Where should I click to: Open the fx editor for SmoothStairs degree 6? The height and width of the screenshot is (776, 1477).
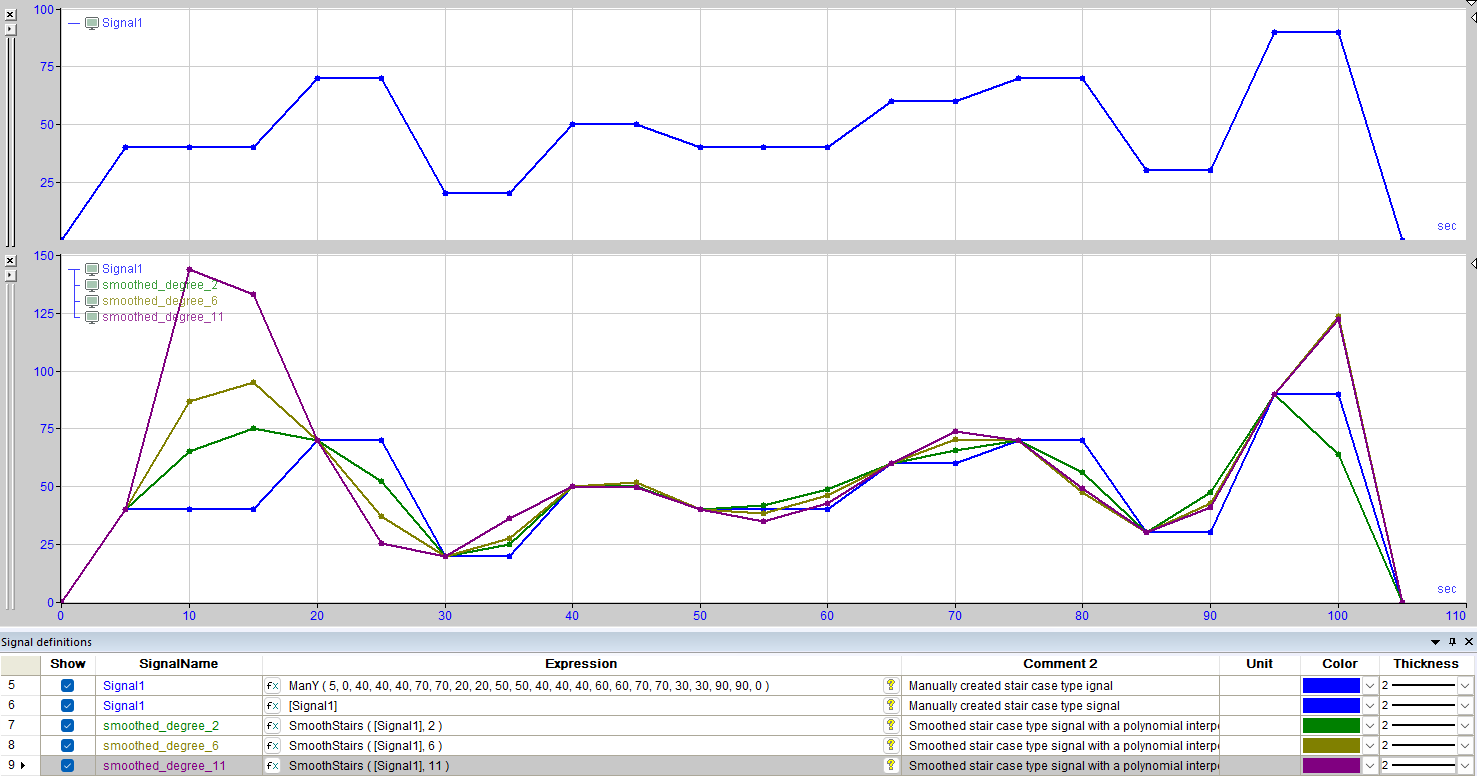(x=273, y=746)
